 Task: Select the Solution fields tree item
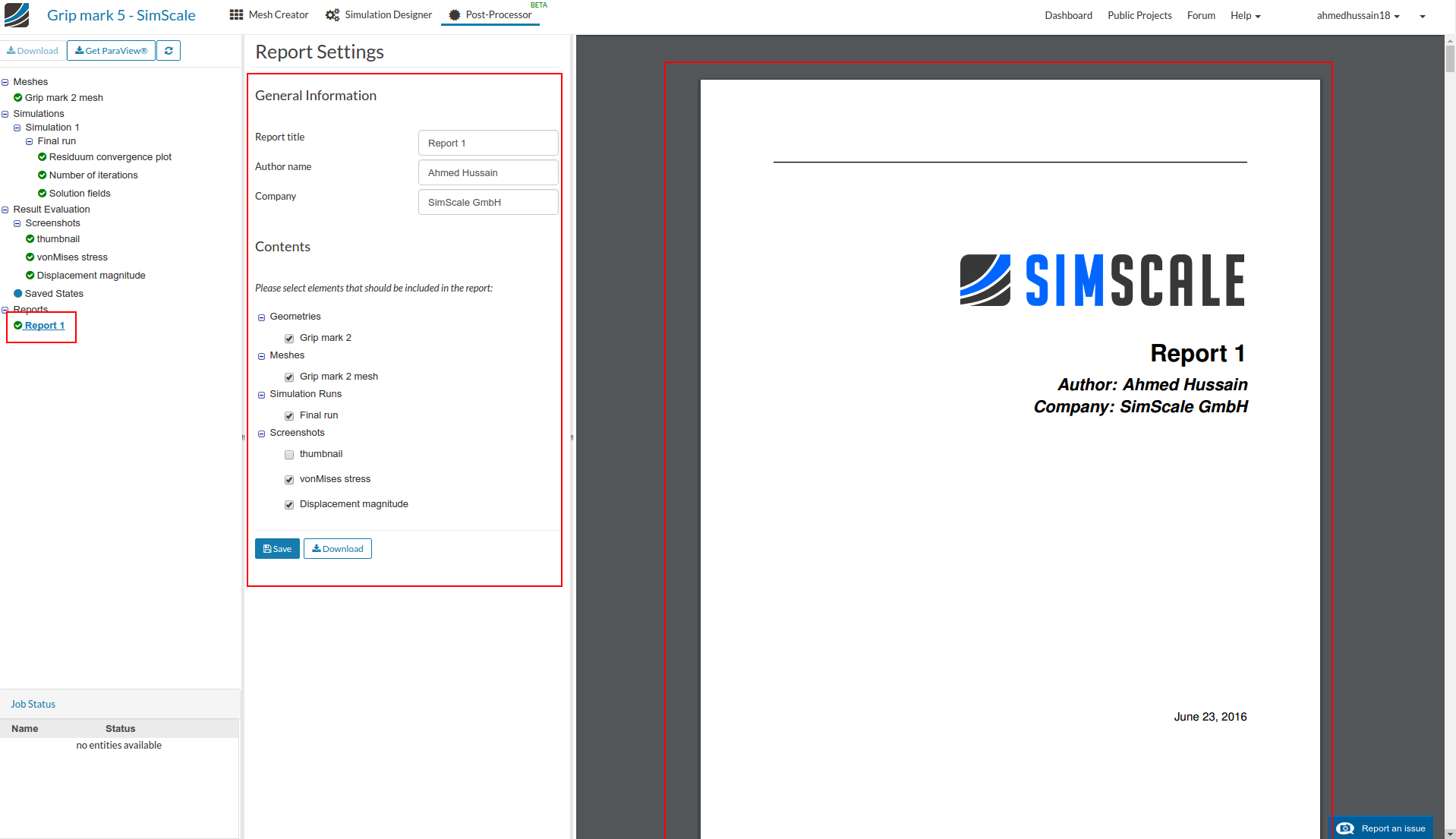pos(80,193)
